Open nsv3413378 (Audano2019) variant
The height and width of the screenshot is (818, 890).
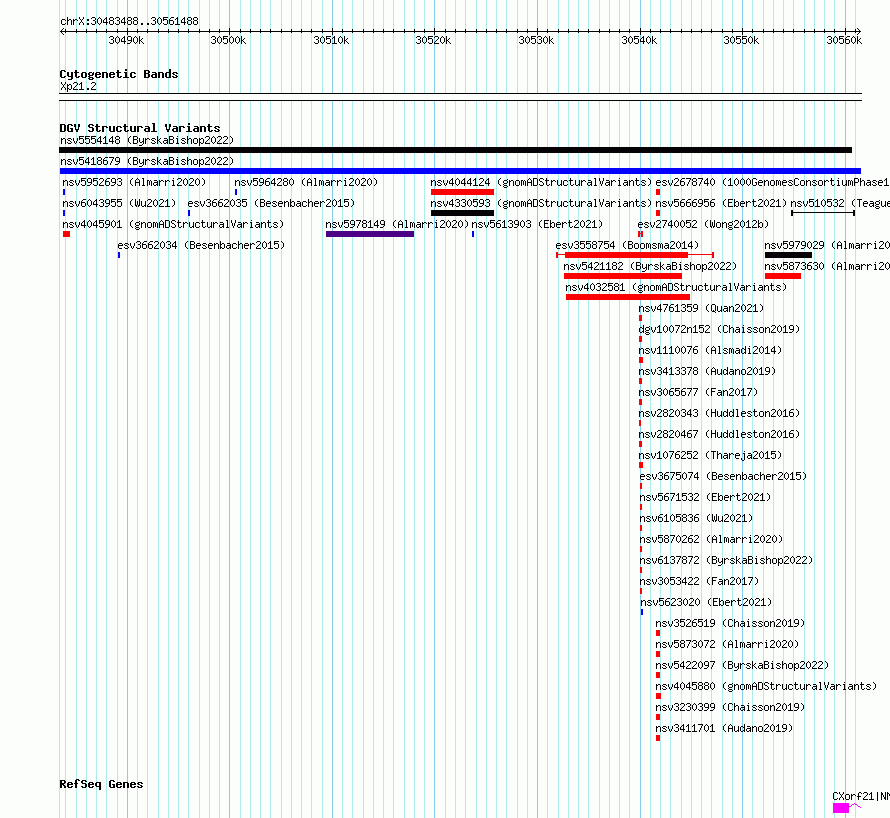pyautogui.click(x=707, y=371)
